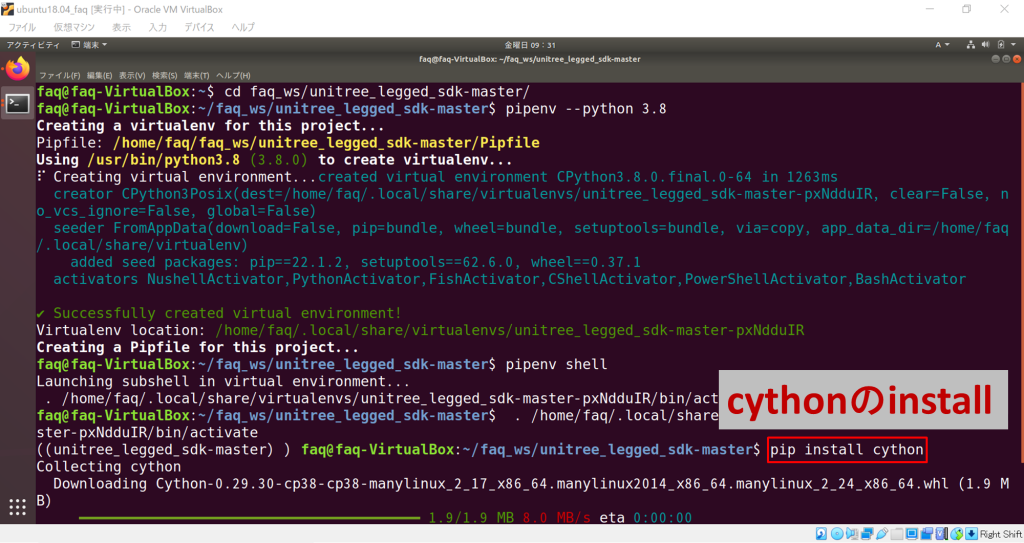Click the Ubuntu network wired status icon

pyautogui.click(x=971, y=44)
